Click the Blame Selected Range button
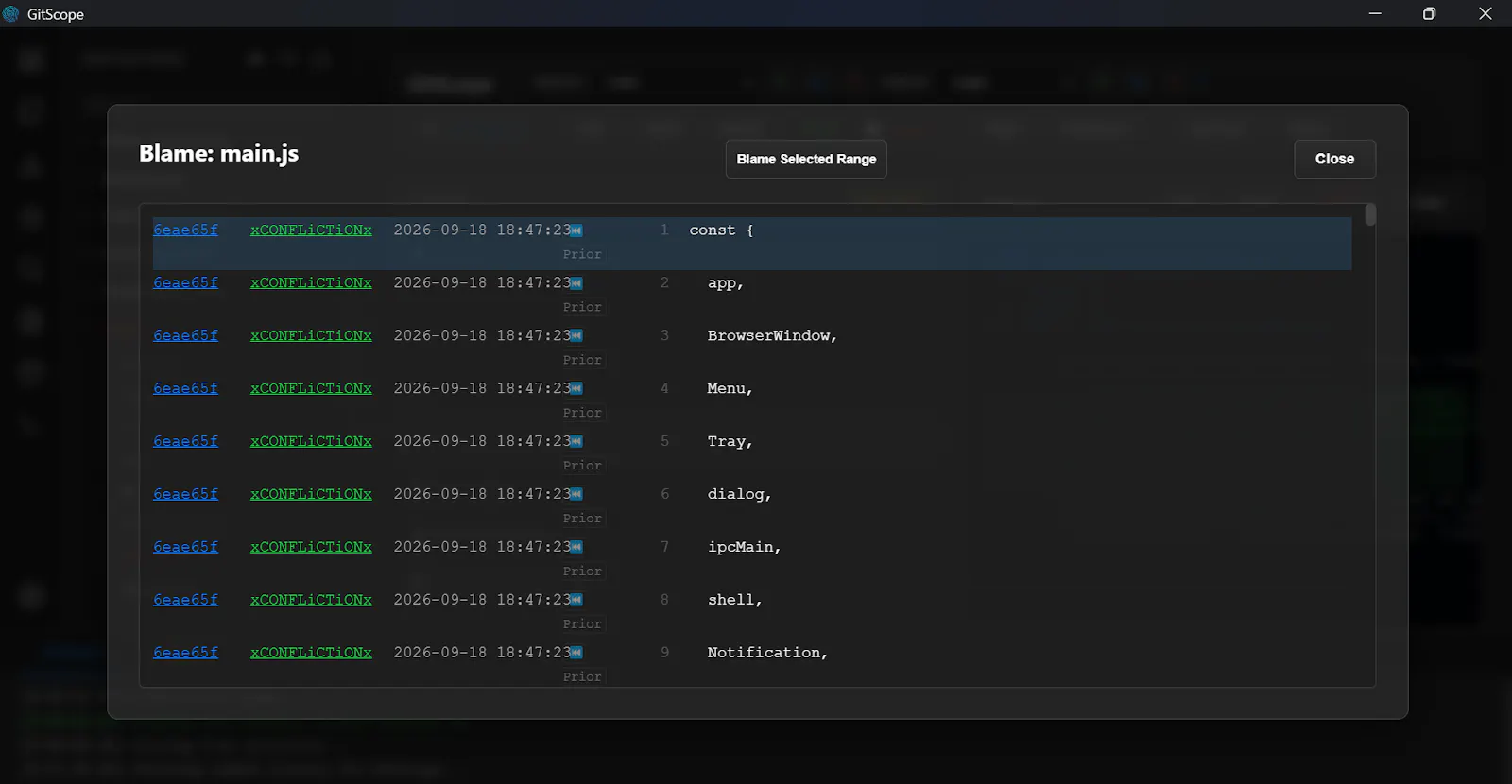This screenshot has width=1512, height=784. tap(806, 159)
